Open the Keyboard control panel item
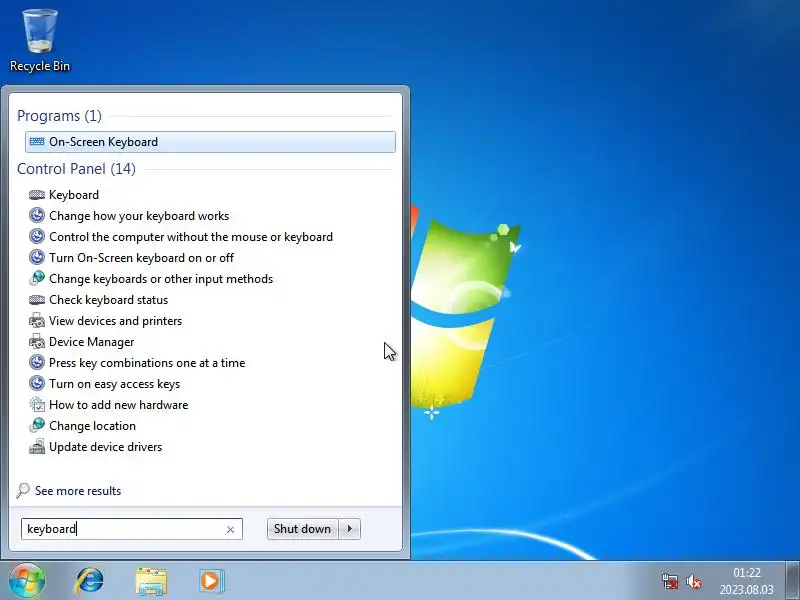 pos(74,195)
